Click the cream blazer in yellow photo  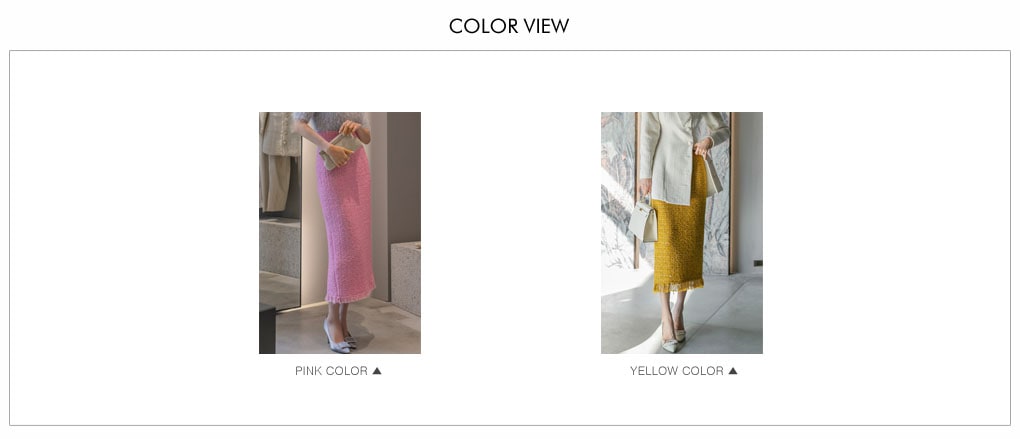coord(677,156)
